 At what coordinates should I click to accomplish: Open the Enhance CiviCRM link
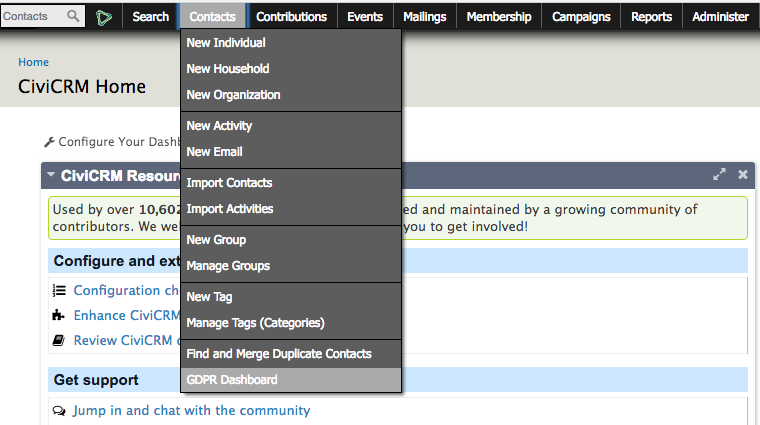coord(127,315)
